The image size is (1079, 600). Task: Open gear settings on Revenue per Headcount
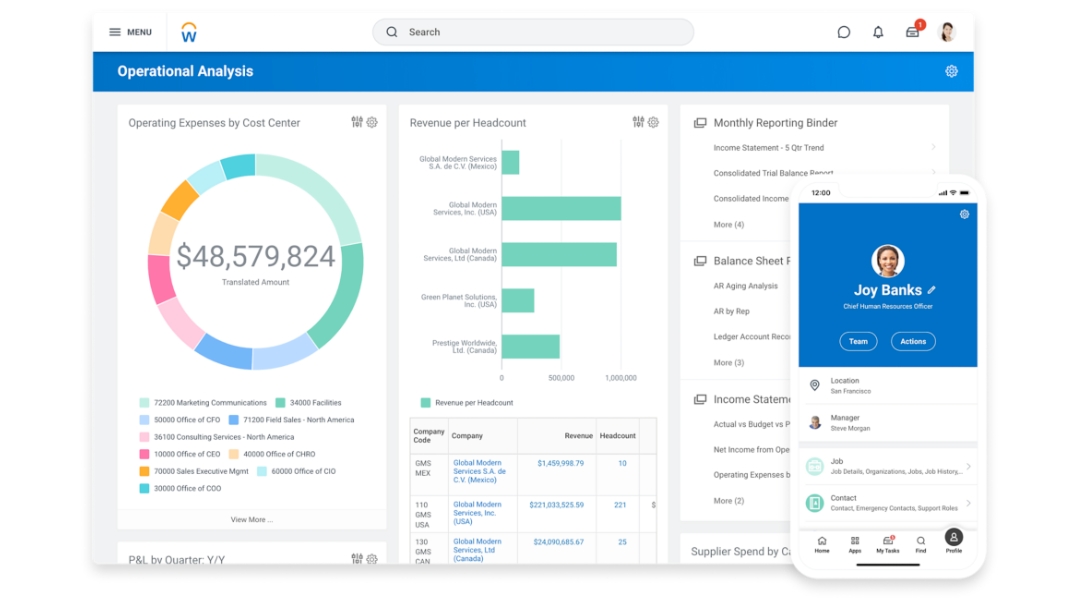(653, 122)
